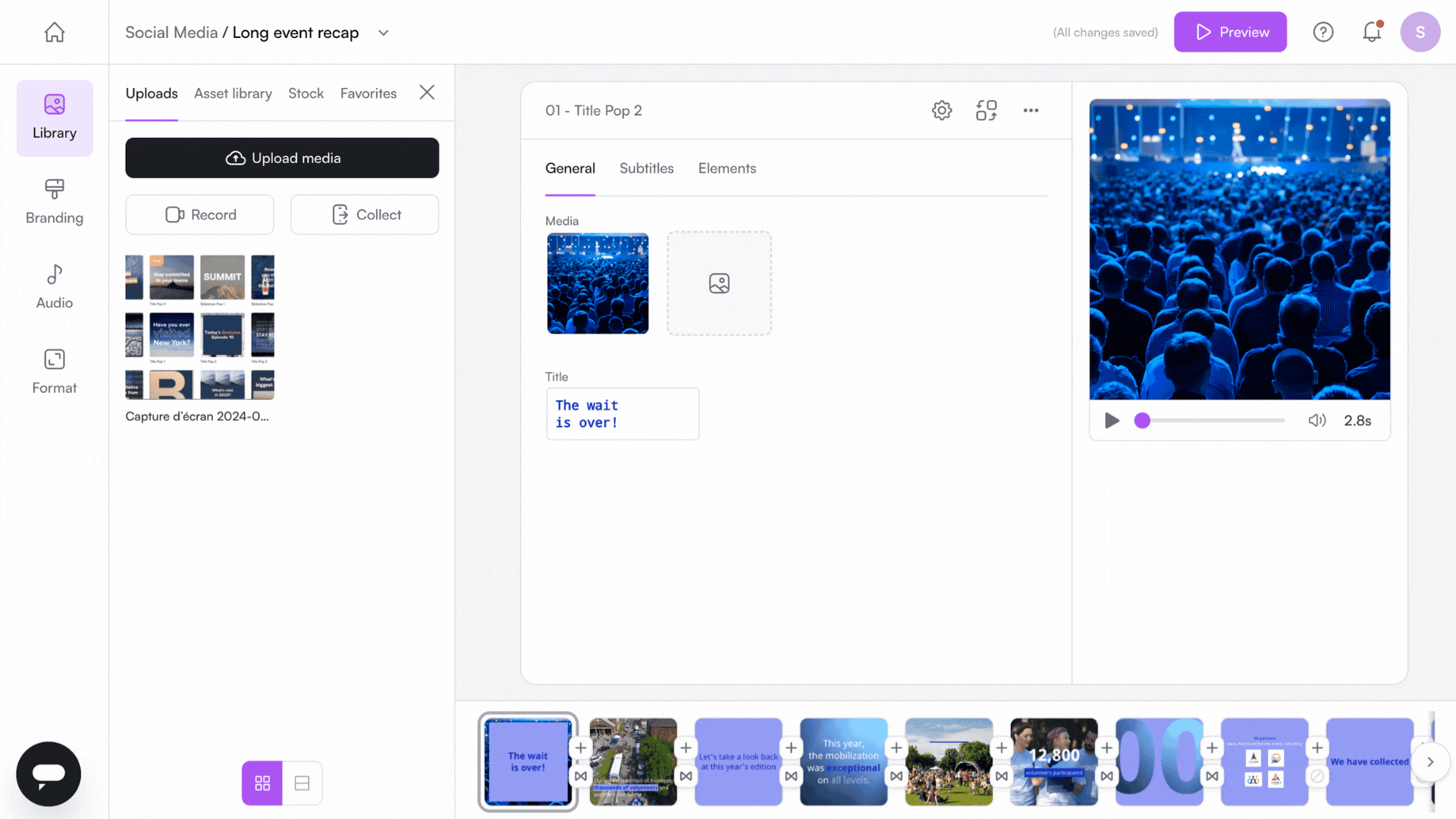Switch to the Favorites tab
1456x819 pixels.
369,93
